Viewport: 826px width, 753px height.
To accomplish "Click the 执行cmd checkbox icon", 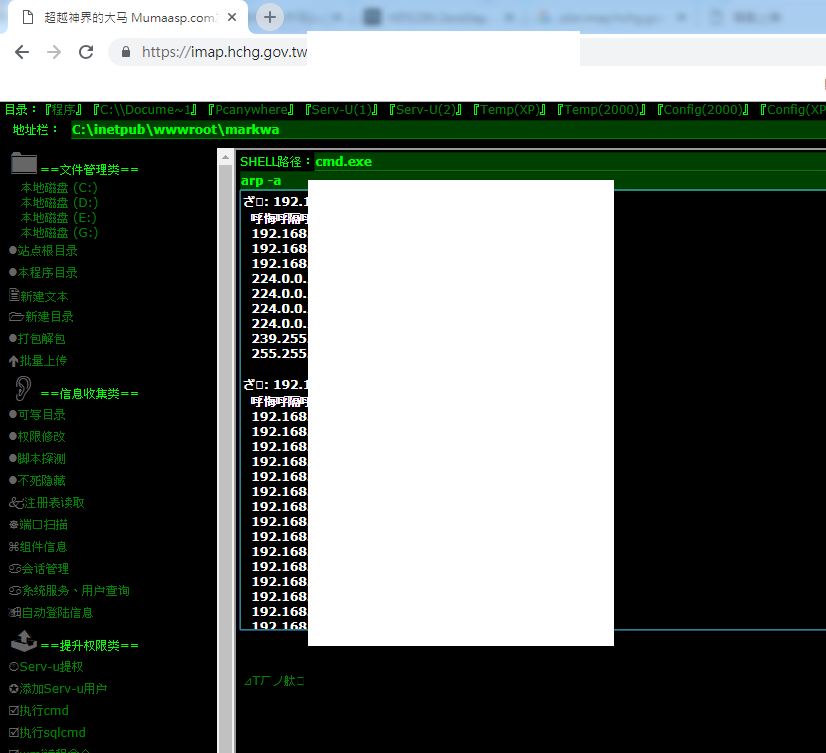I will [x=14, y=710].
